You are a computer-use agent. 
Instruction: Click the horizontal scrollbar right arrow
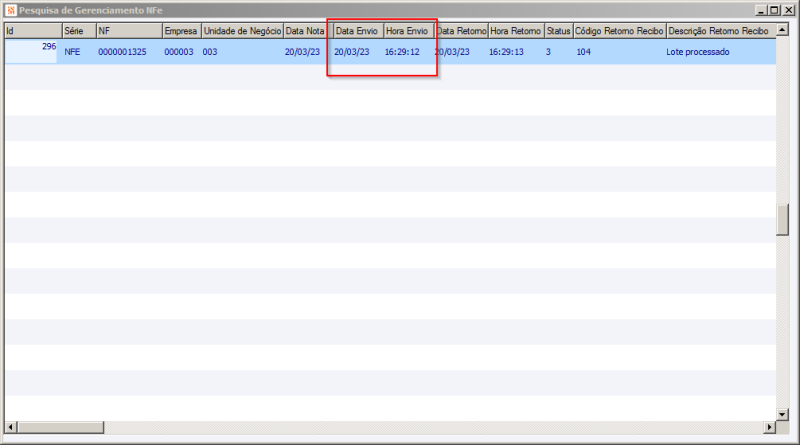click(770, 427)
